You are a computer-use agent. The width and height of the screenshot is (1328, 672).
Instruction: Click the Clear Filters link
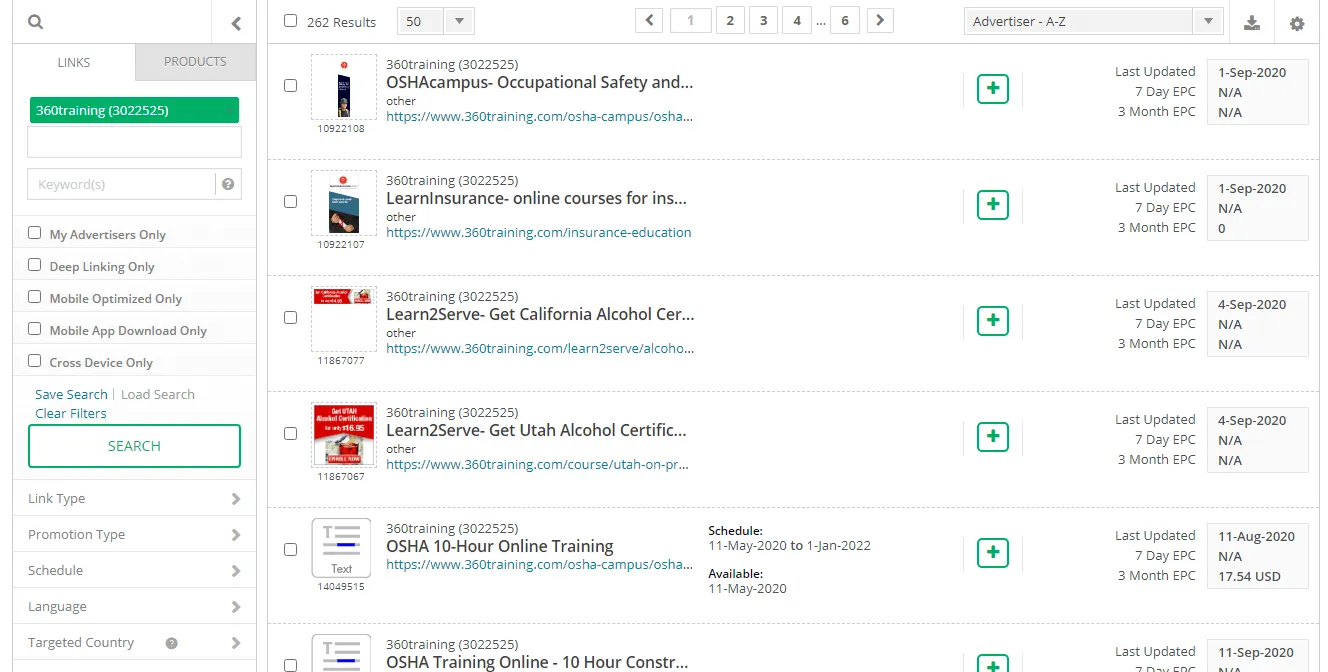tap(70, 413)
